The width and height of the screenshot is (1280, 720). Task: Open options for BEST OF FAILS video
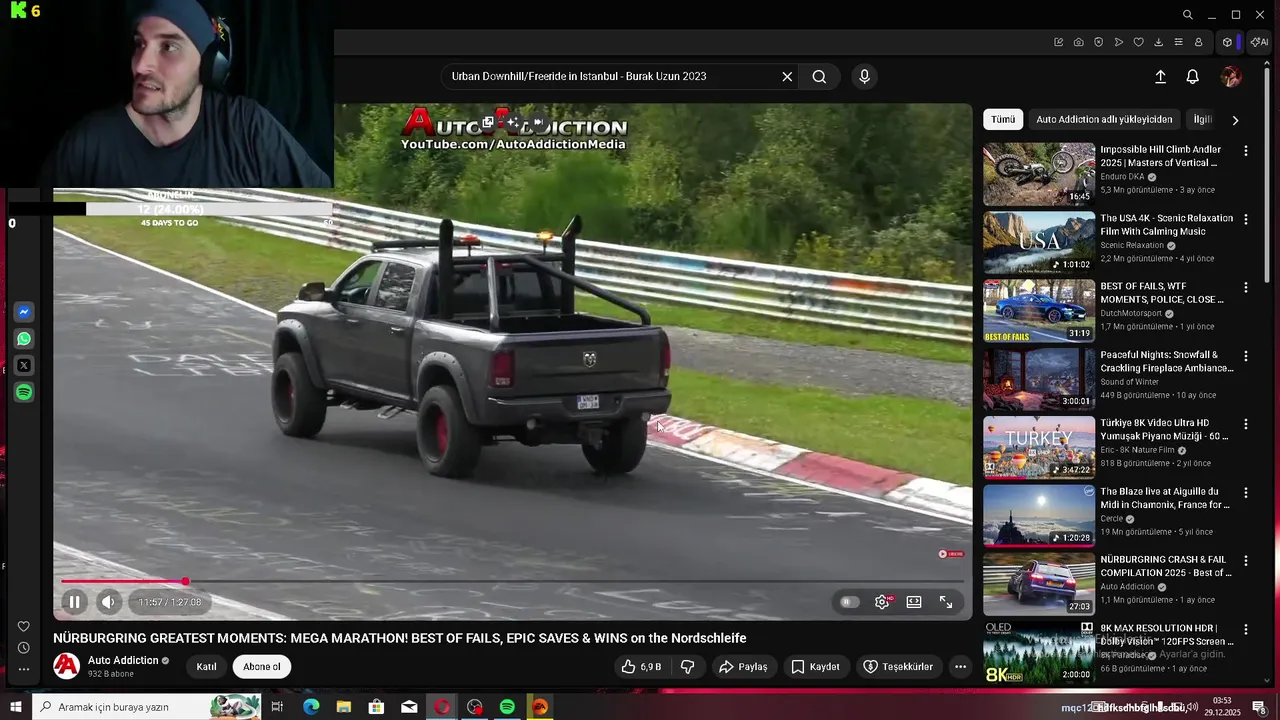click(1246, 287)
